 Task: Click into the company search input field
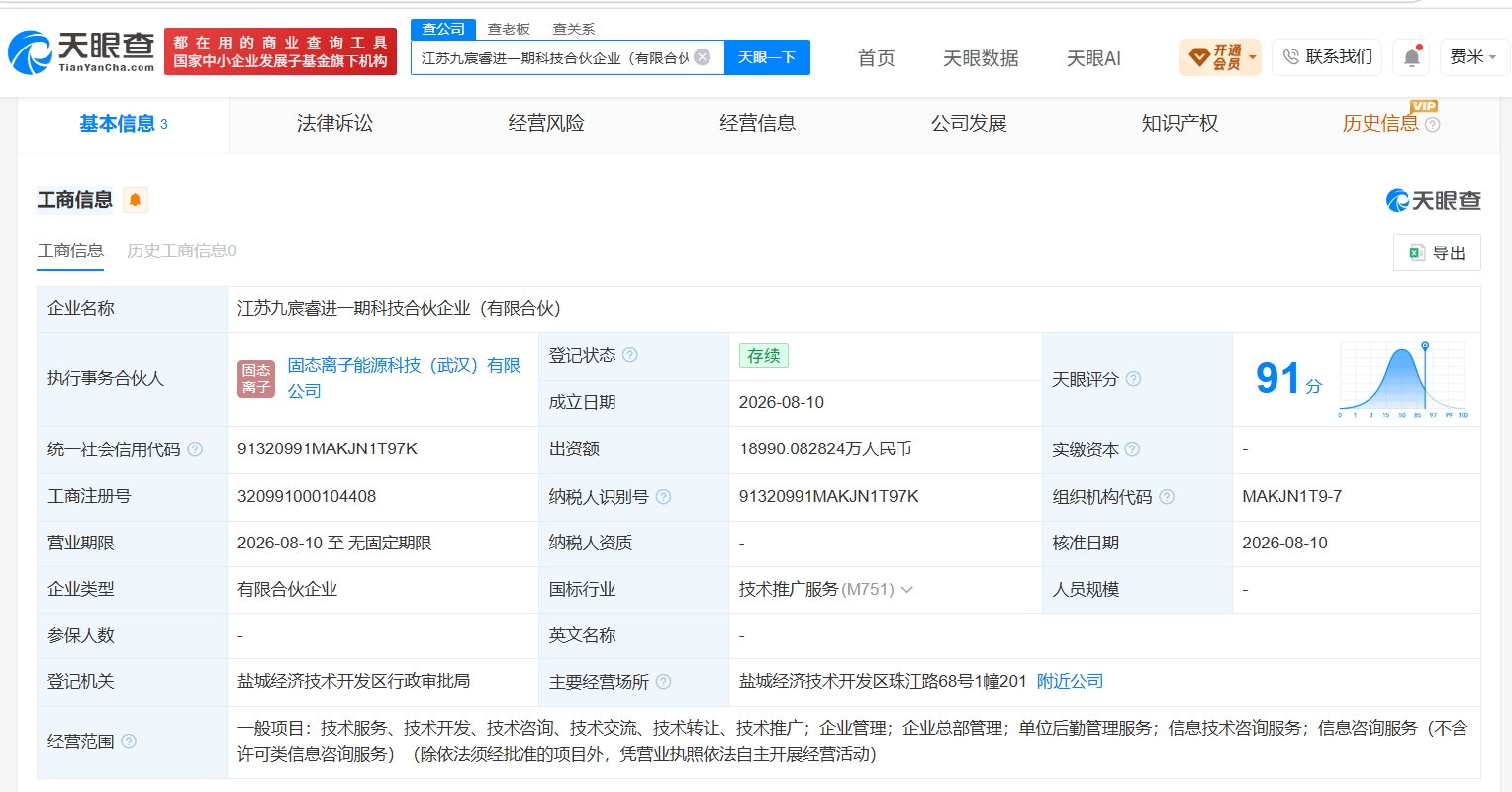(x=554, y=57)
